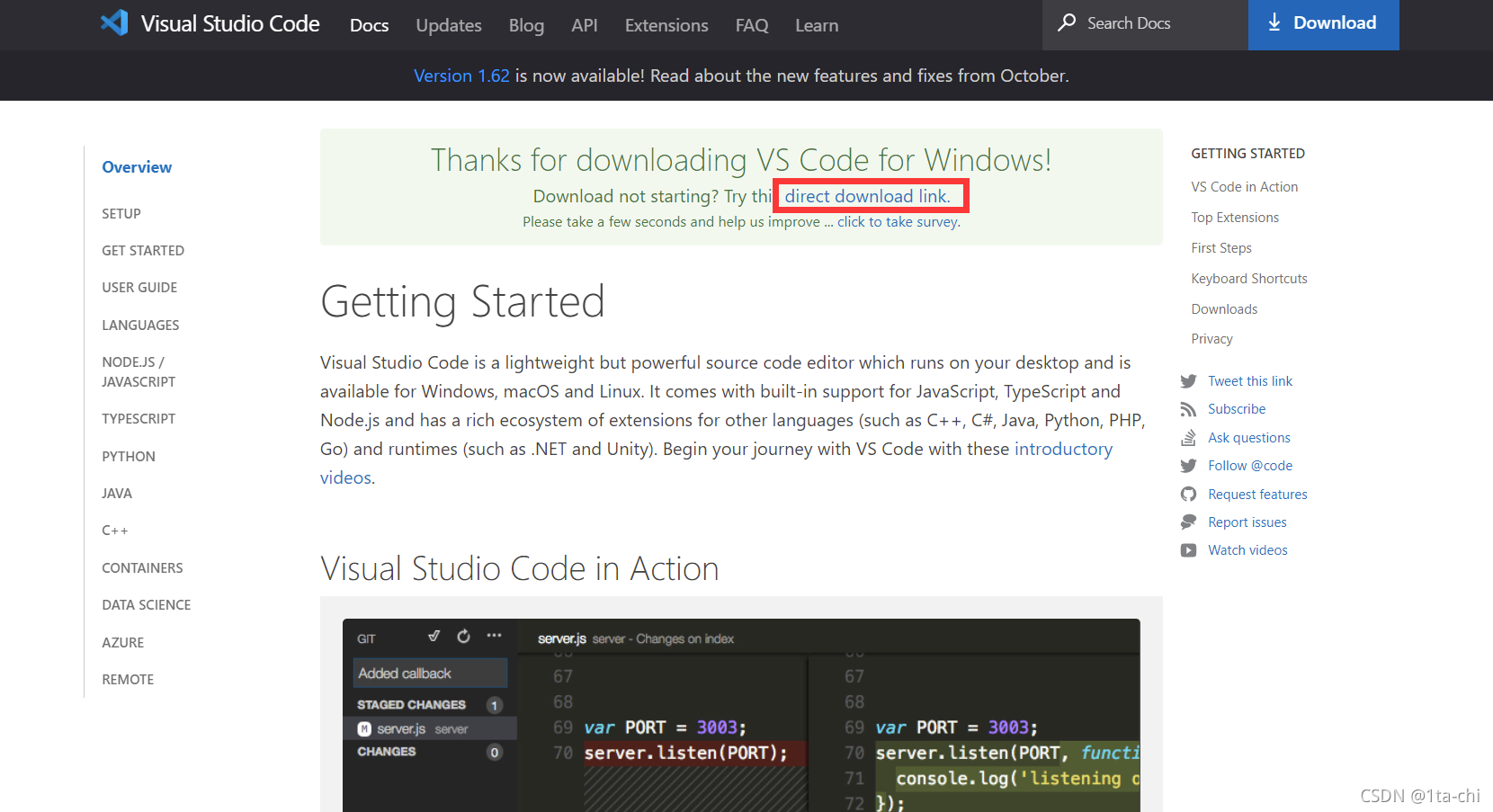Expand USER GUIDE section in sidebar
Image resolution: width=1493 pixels, height=812 pixels.
(x=139, y=288)
